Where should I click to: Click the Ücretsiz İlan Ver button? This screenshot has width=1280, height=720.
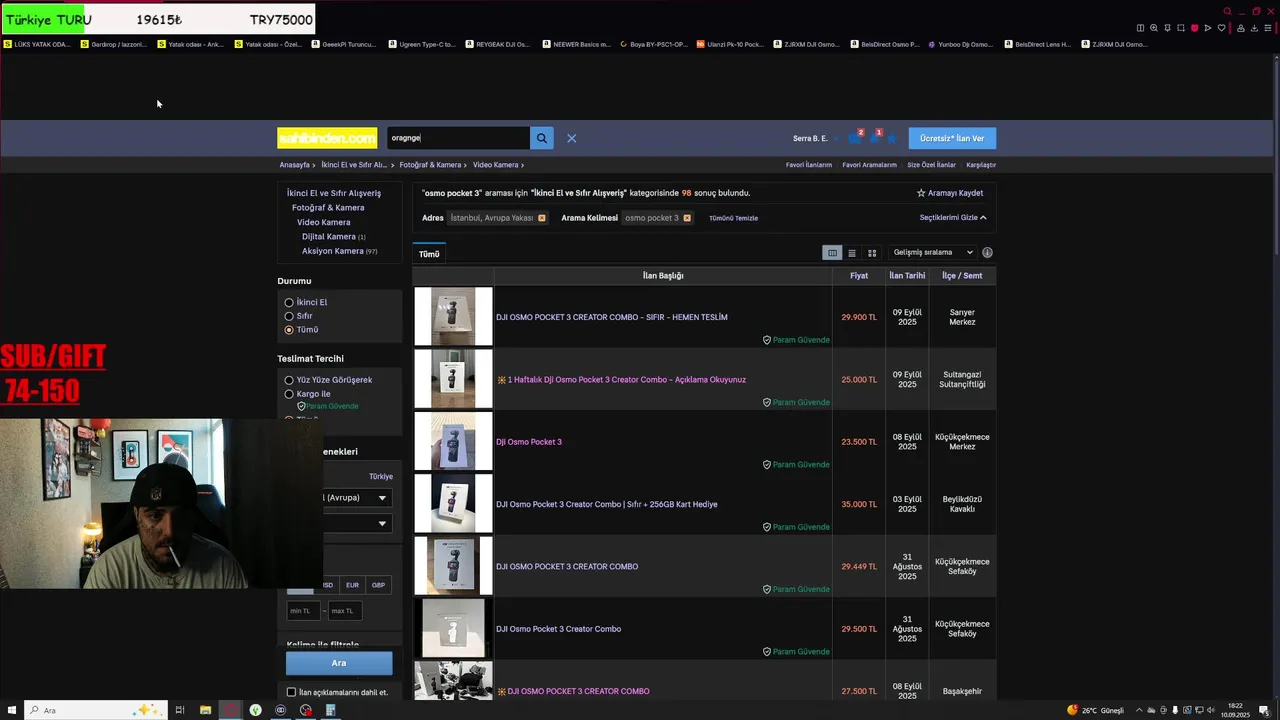952,139
